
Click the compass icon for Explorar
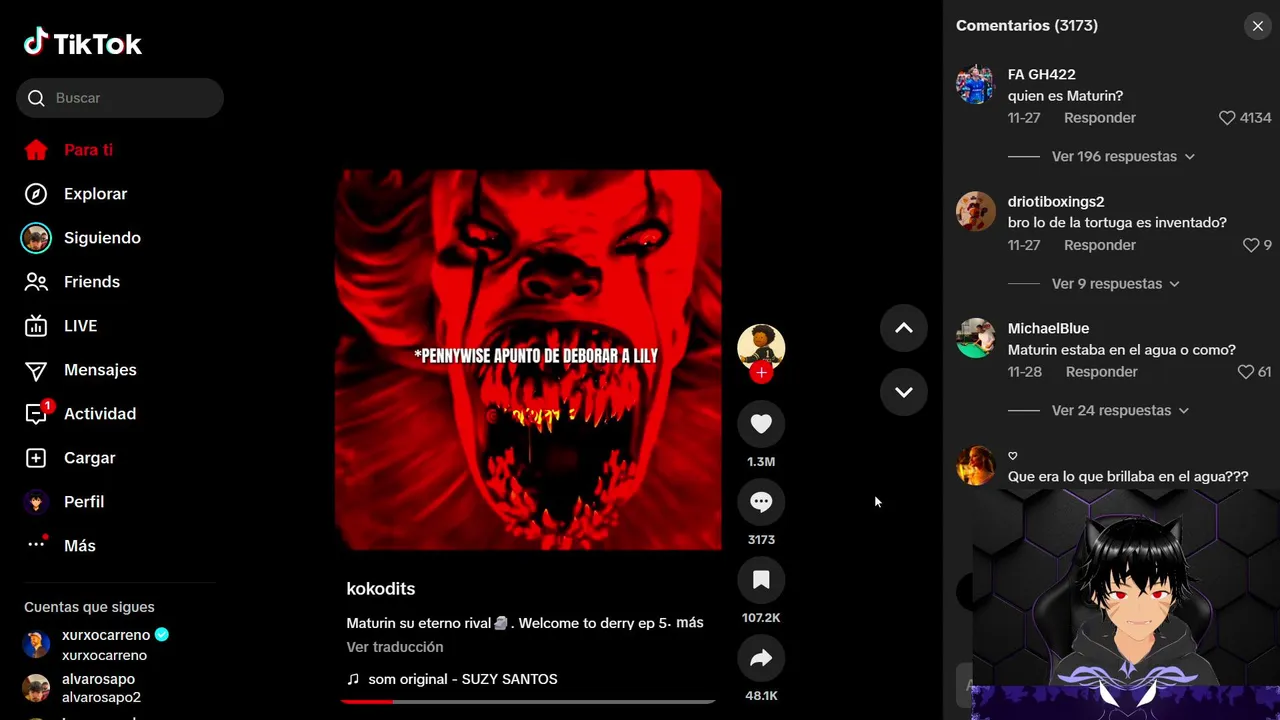pyautogui.click(x=36, y=194)
